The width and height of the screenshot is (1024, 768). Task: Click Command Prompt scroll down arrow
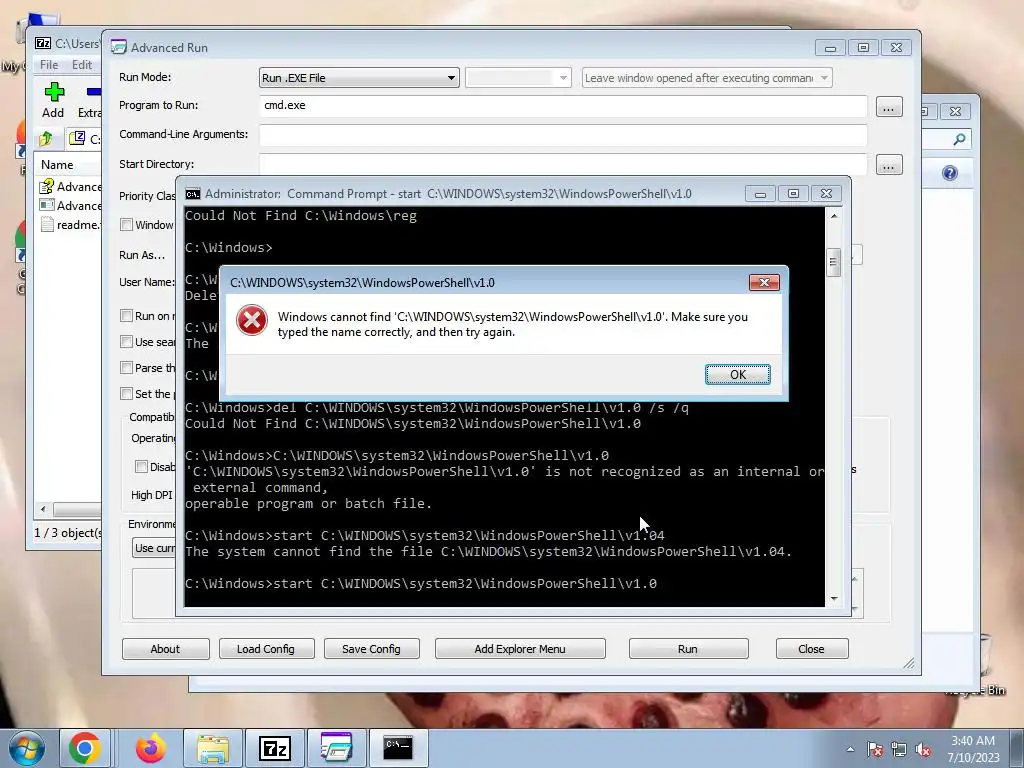pos(834,598)
